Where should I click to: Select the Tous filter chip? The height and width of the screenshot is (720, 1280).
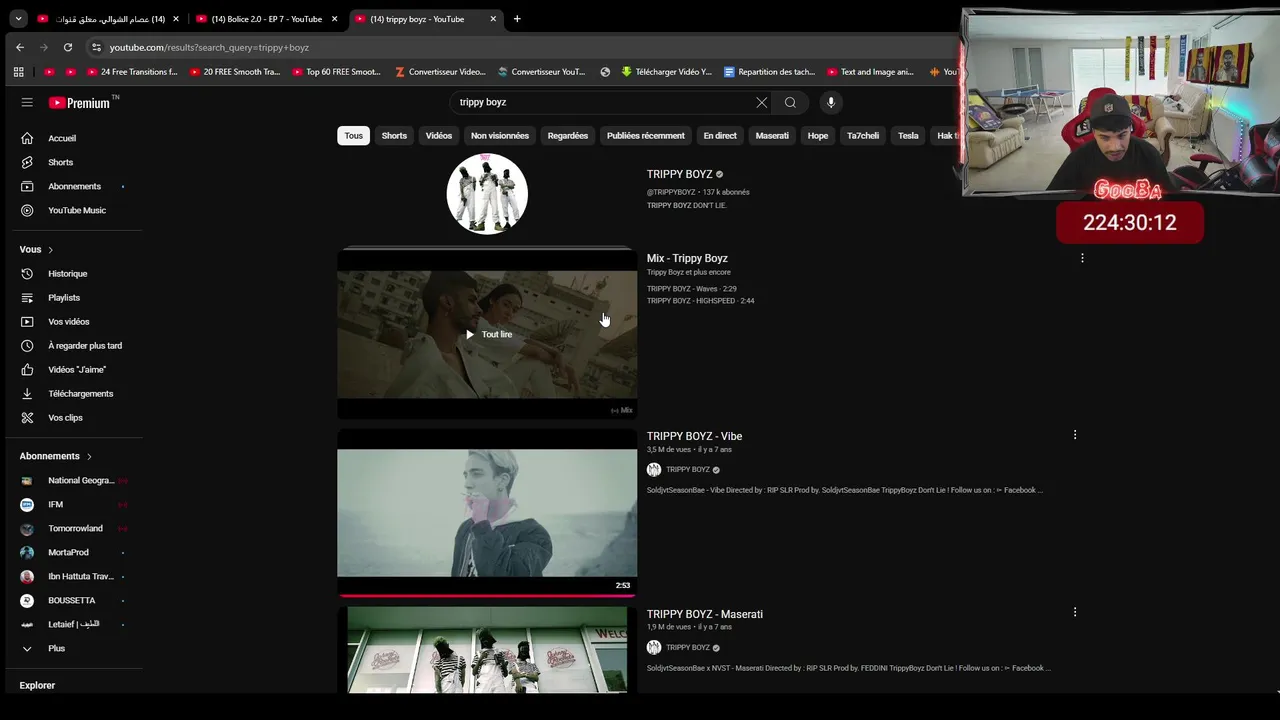point(354,136)
